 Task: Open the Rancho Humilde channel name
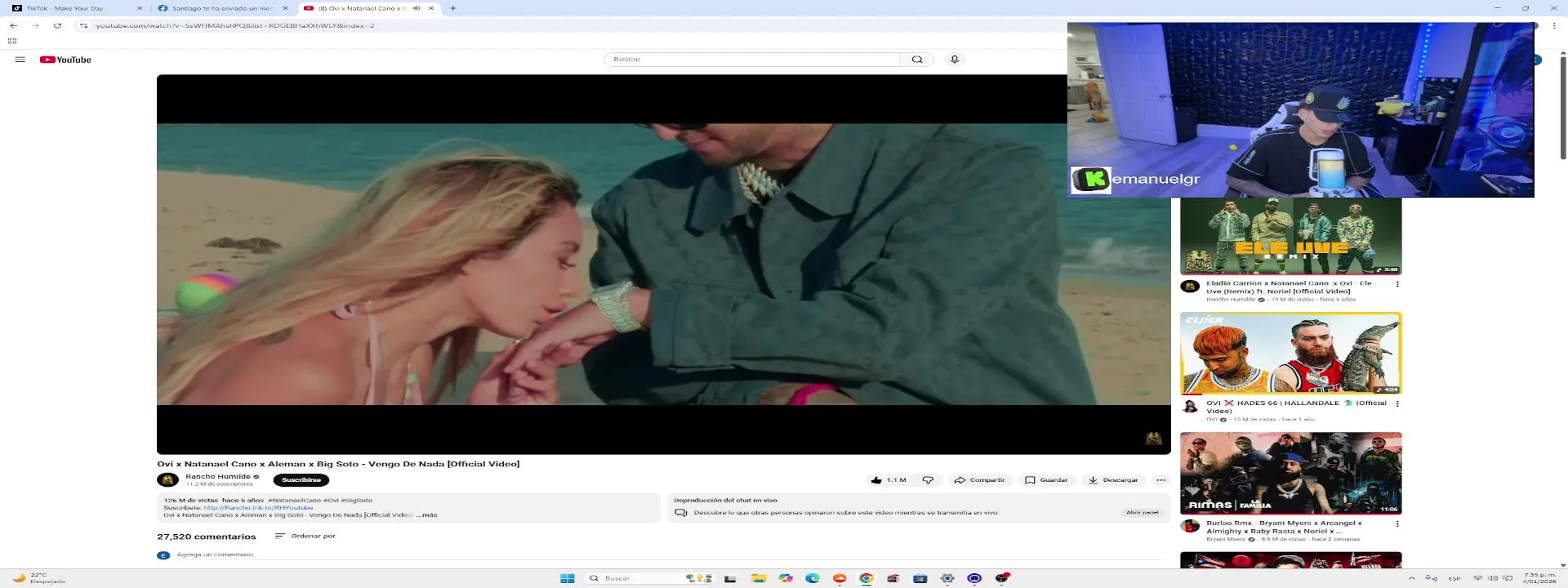pyautogui.click(x=218, y=476)
